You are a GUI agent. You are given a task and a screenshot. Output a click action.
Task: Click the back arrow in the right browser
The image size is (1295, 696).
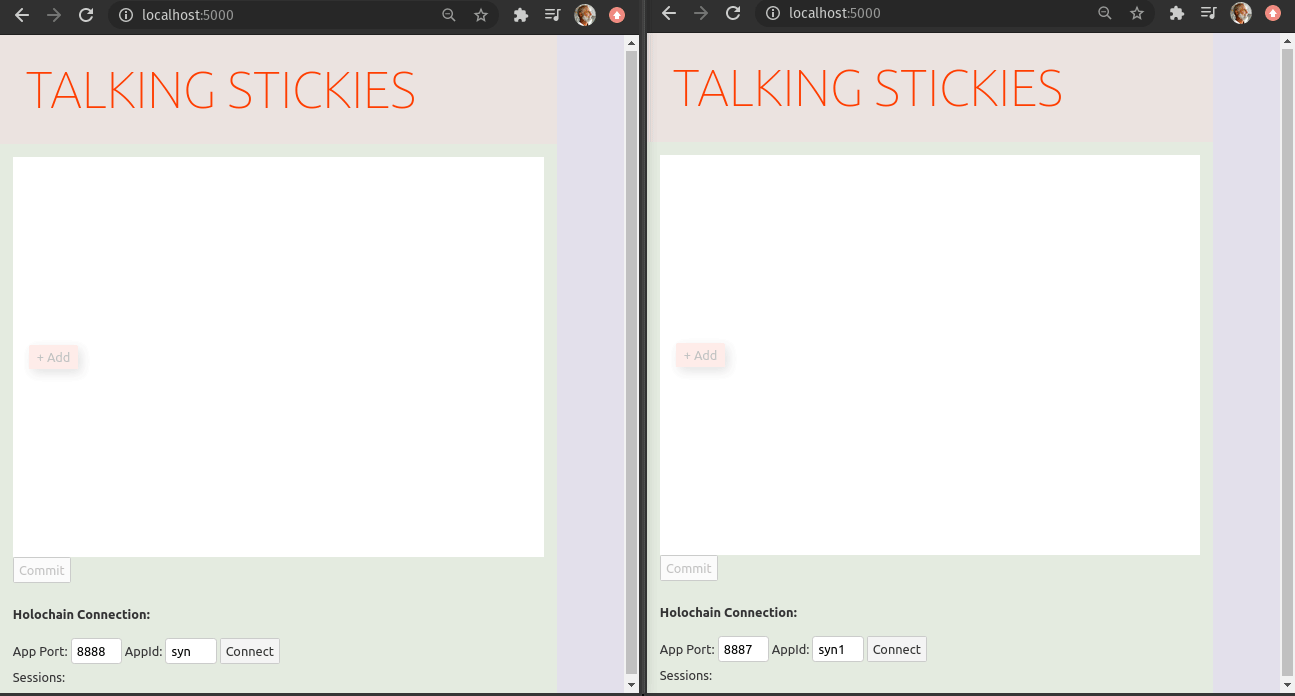tap(669, 14)
